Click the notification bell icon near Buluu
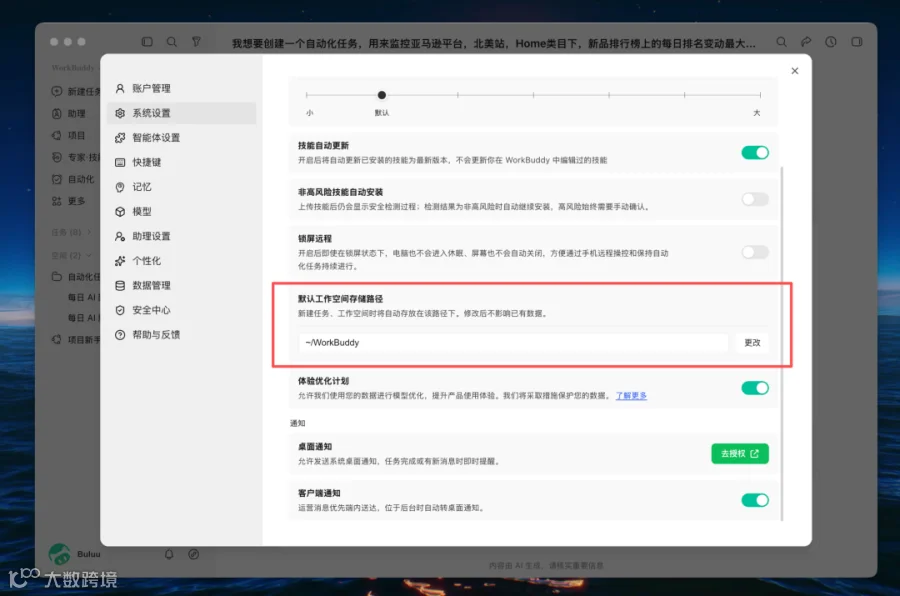 [169, 554]
